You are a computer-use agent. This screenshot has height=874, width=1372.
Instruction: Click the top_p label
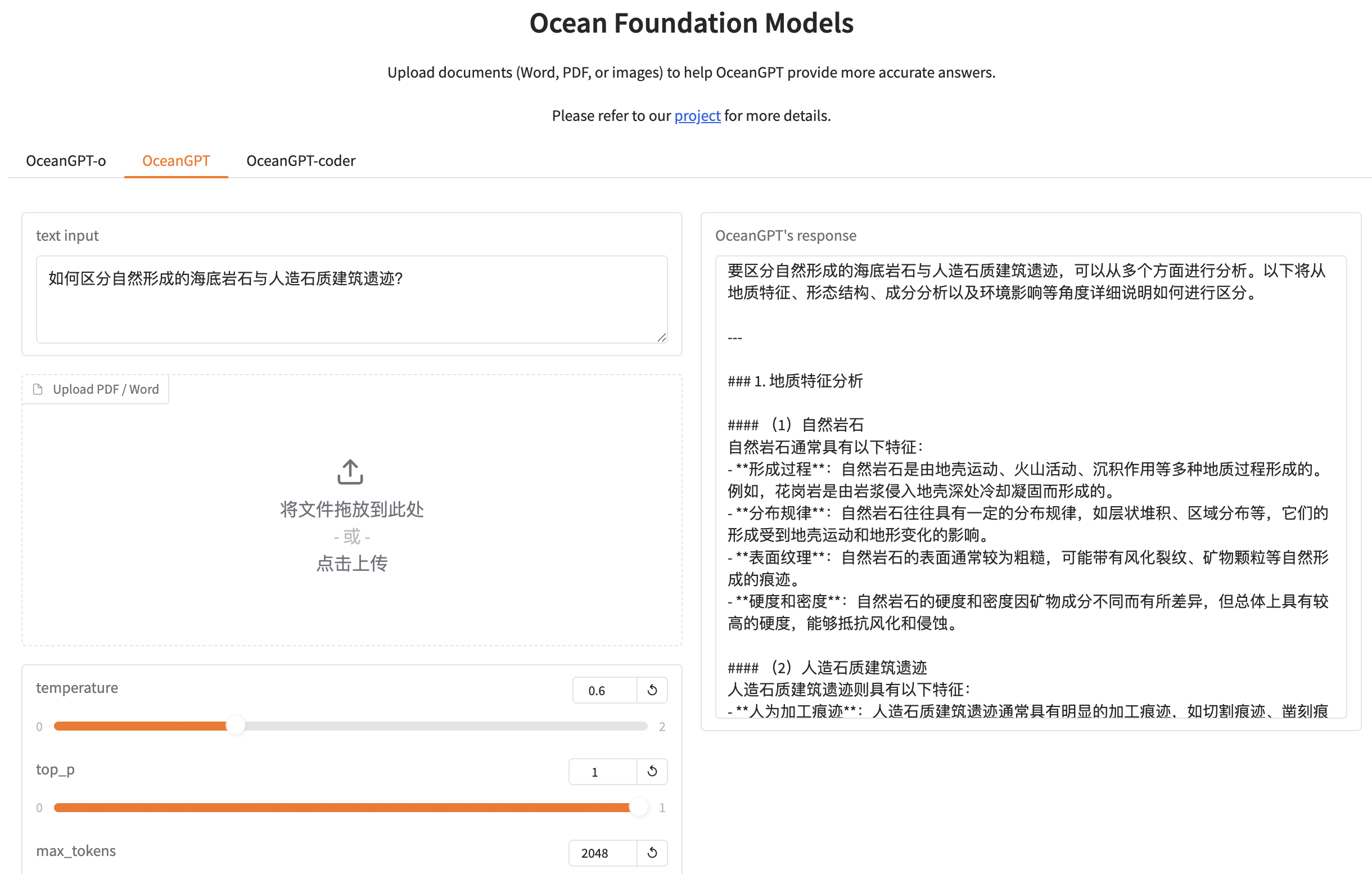55,770
